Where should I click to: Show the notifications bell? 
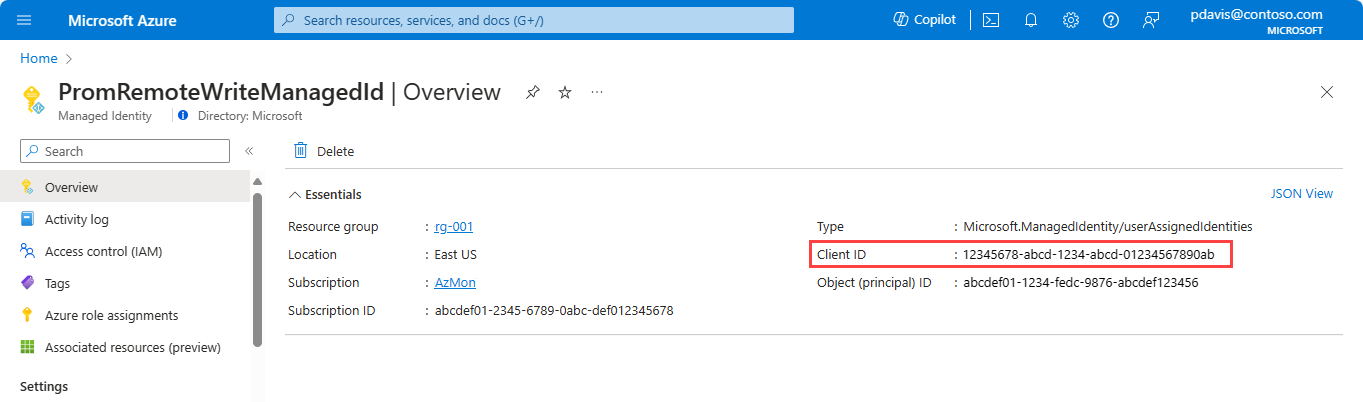[1031, 20]
